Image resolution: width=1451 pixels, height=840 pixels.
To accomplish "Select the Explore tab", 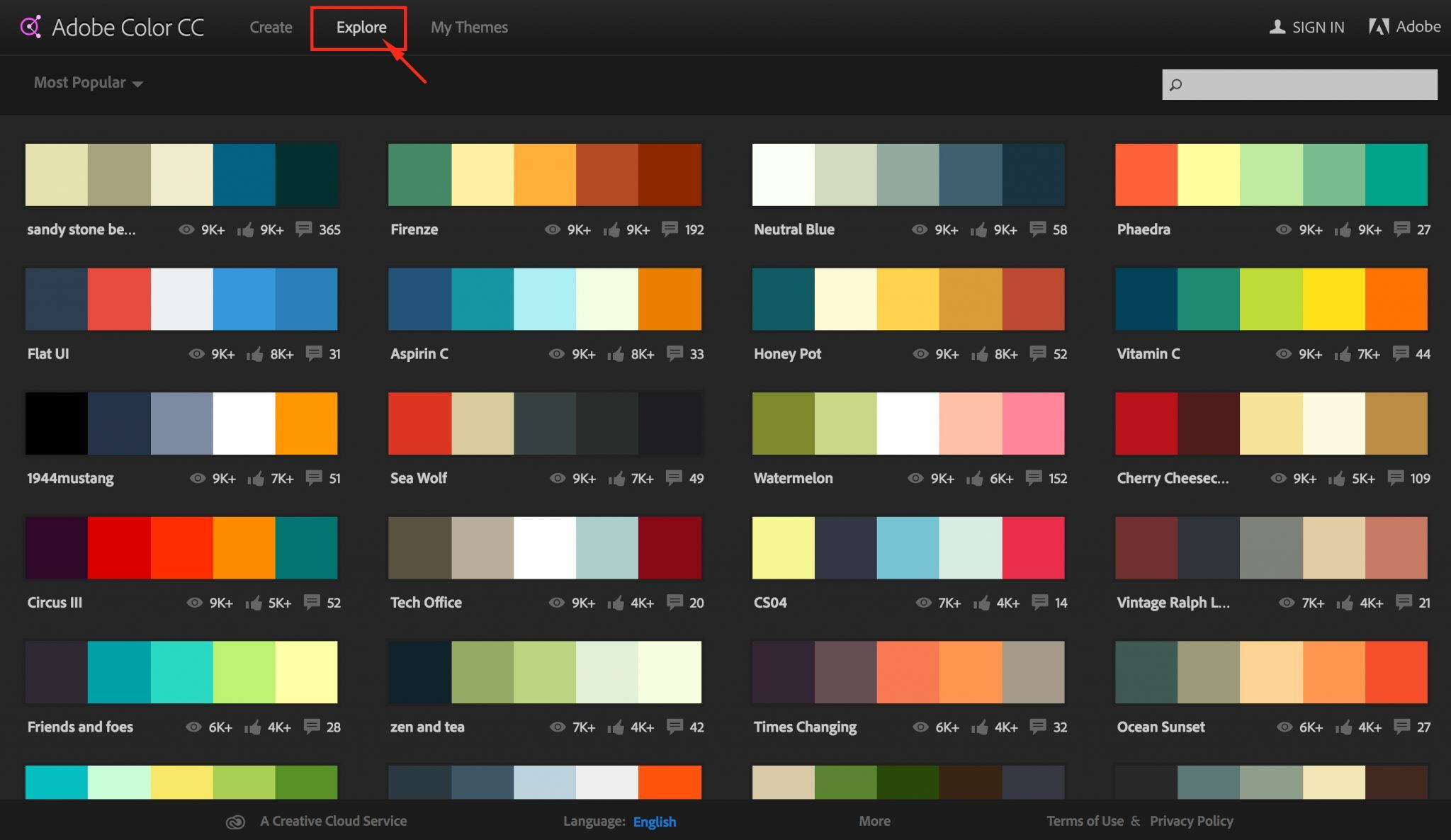I will coord(361,27).
